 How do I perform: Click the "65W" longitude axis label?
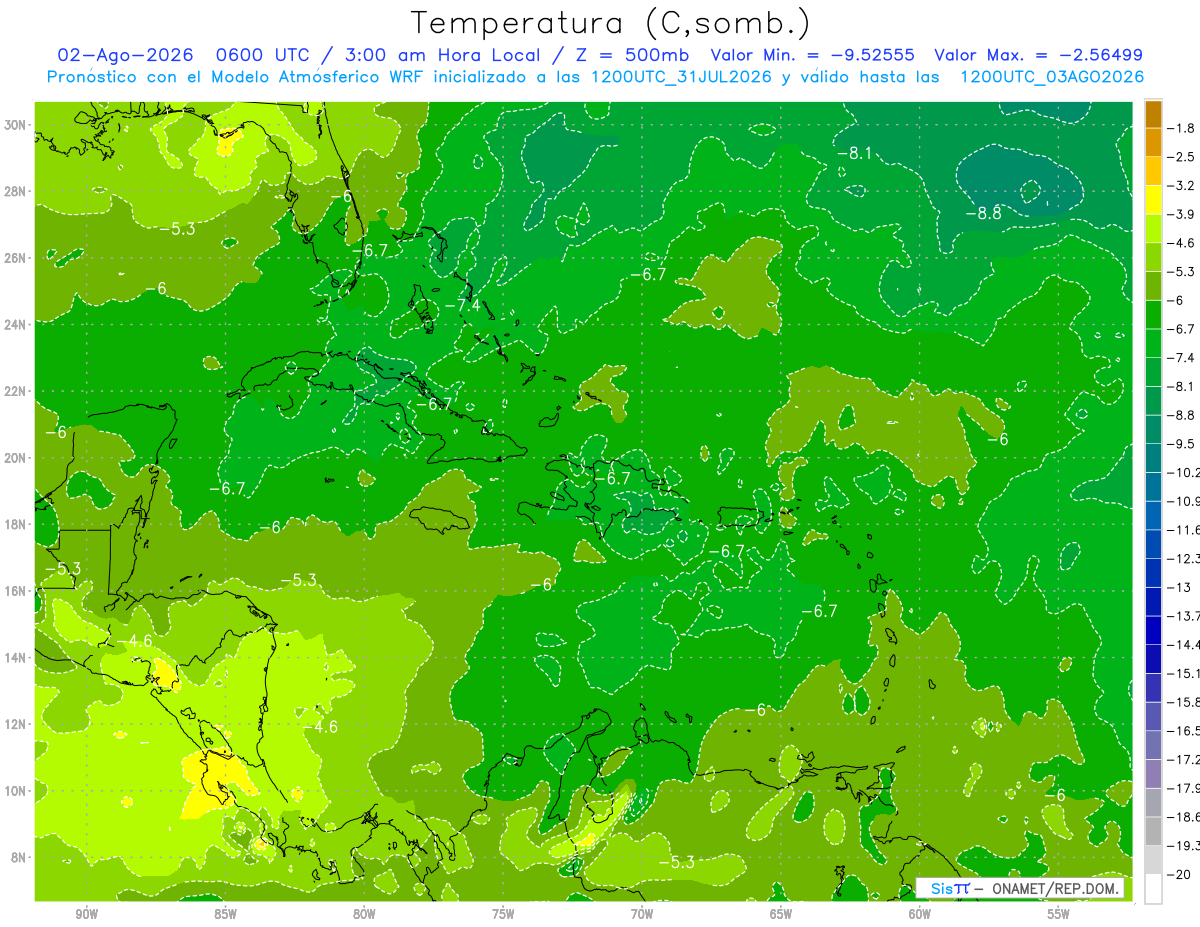click(x=781, y=914)
